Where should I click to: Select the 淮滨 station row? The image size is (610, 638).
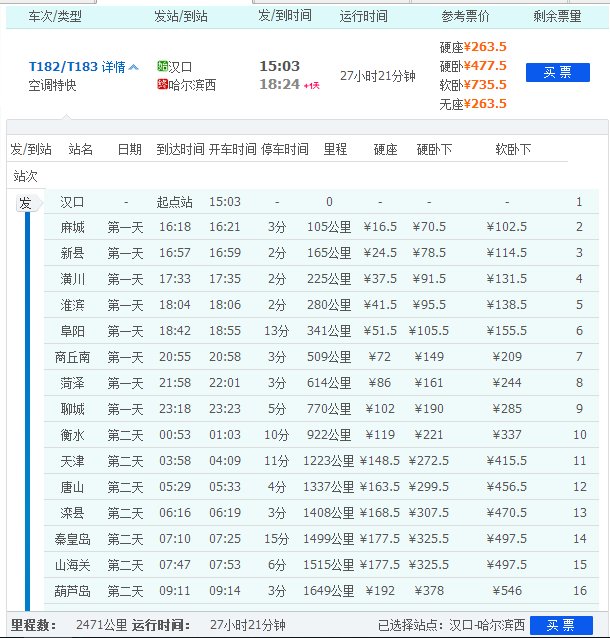(x=321, y=305)
